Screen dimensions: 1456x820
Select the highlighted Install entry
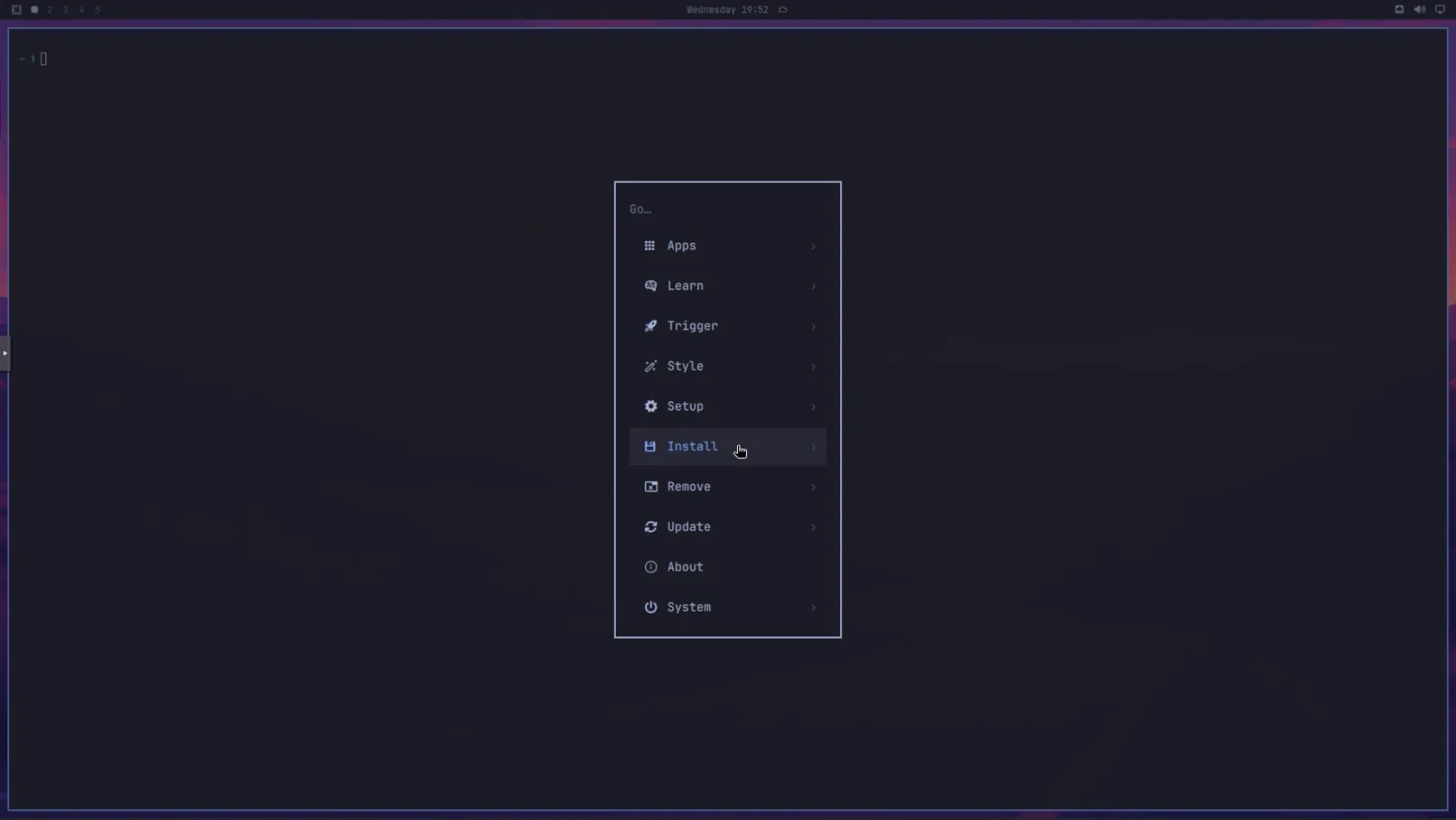pos(728,446)
